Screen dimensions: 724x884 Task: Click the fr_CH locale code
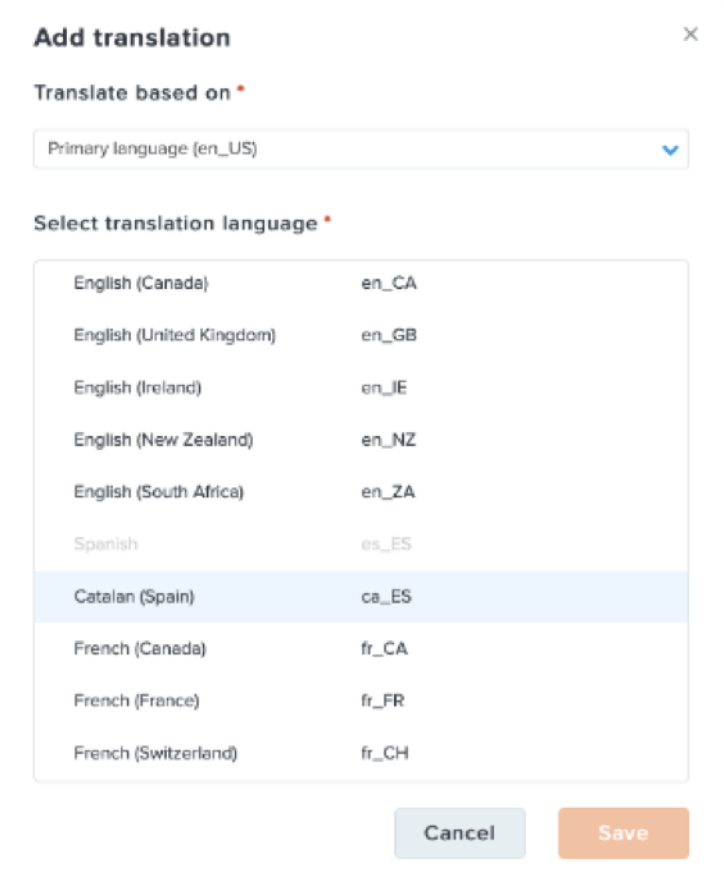(x=385, y=753)
